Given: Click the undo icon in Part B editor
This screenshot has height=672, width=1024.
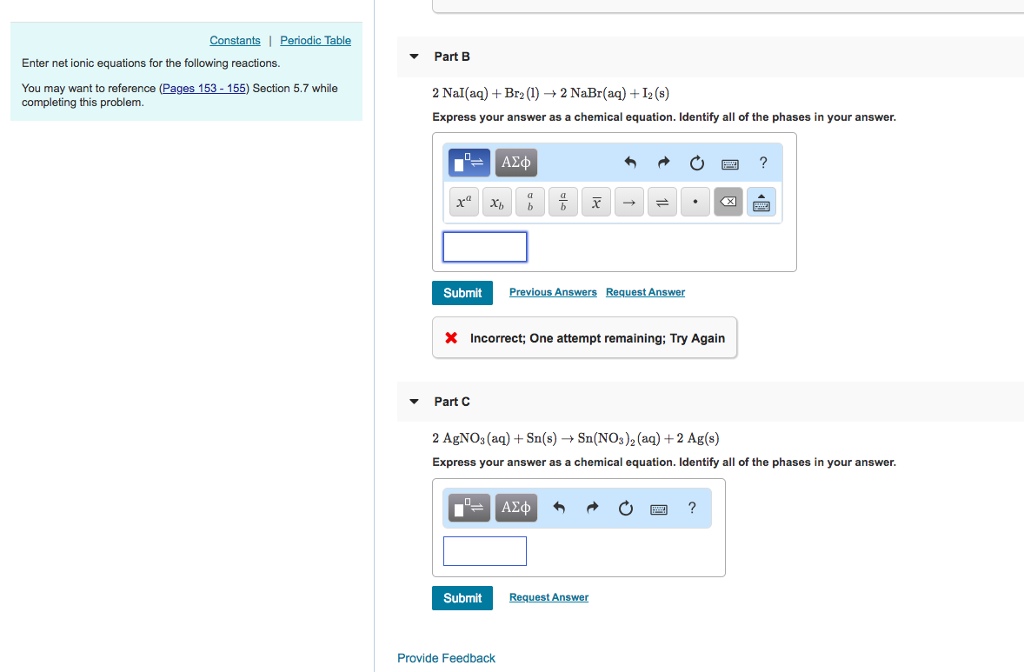Looking at the screenshot, I should point(629,162).
